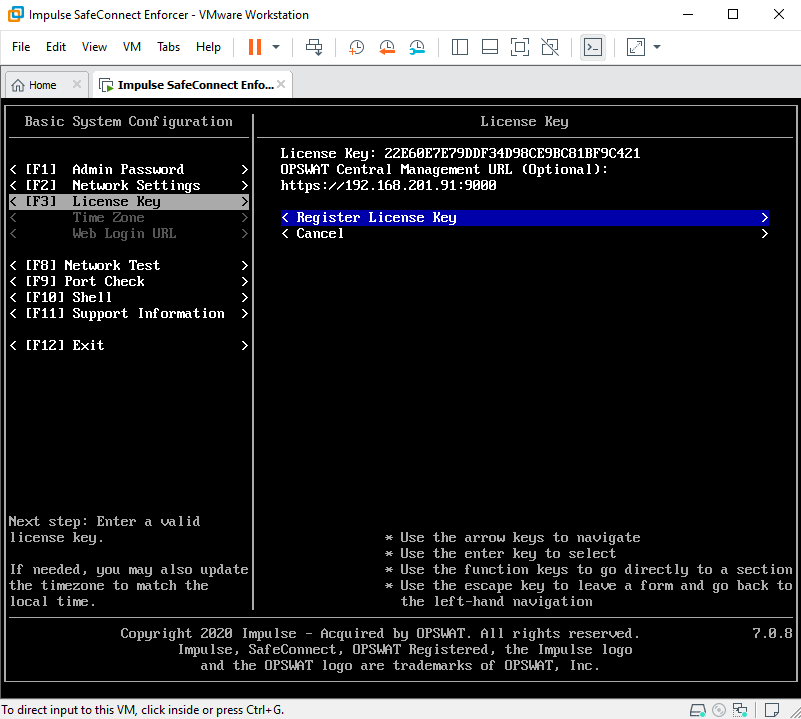The height and width of the screenshot is (719, 801).
Task: Close the Home tab
Action: click(77, 84)
